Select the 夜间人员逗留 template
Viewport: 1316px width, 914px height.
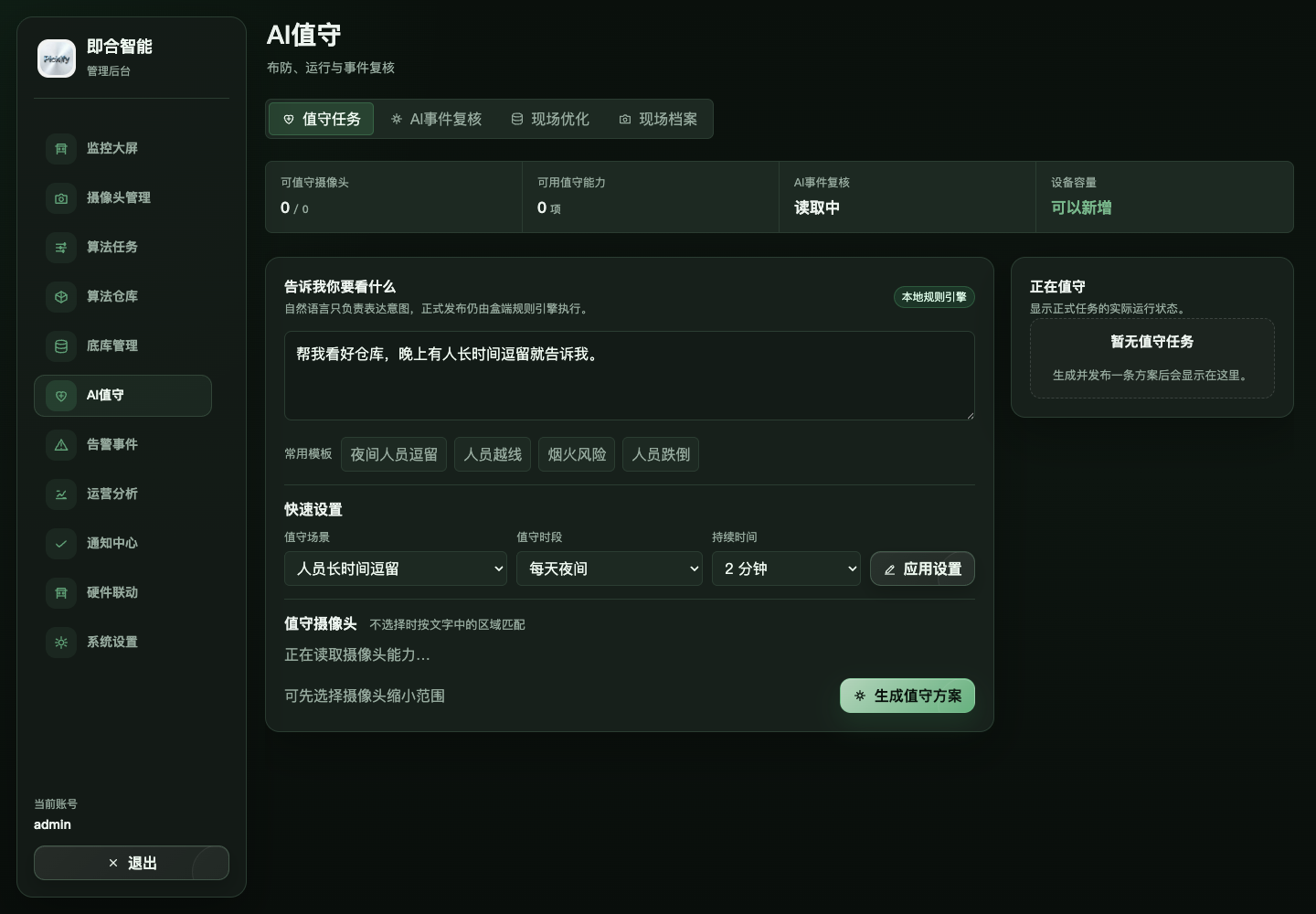tap(394, 454)
